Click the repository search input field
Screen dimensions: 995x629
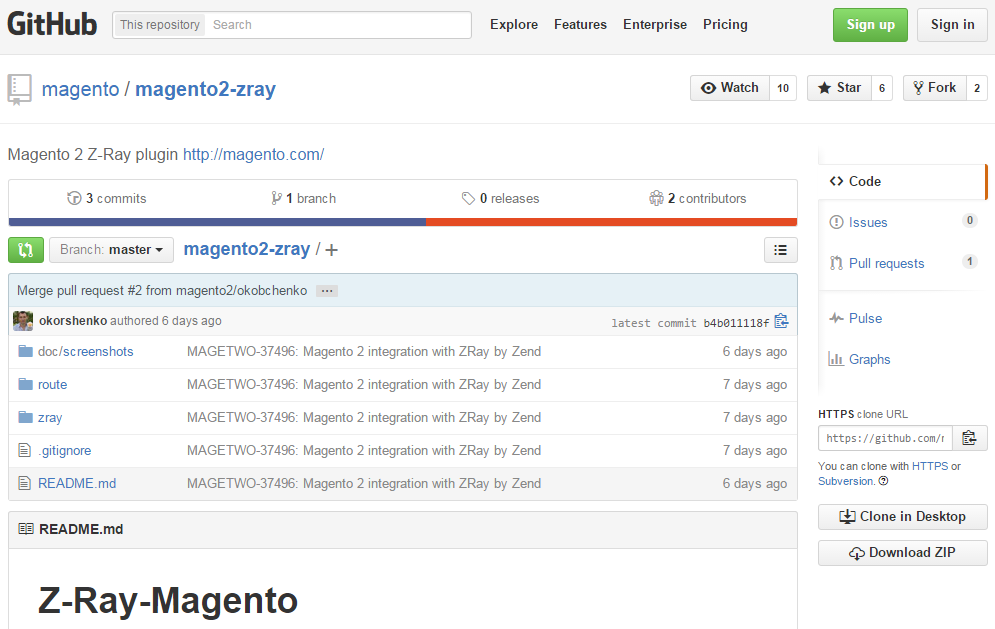[339, 25]
